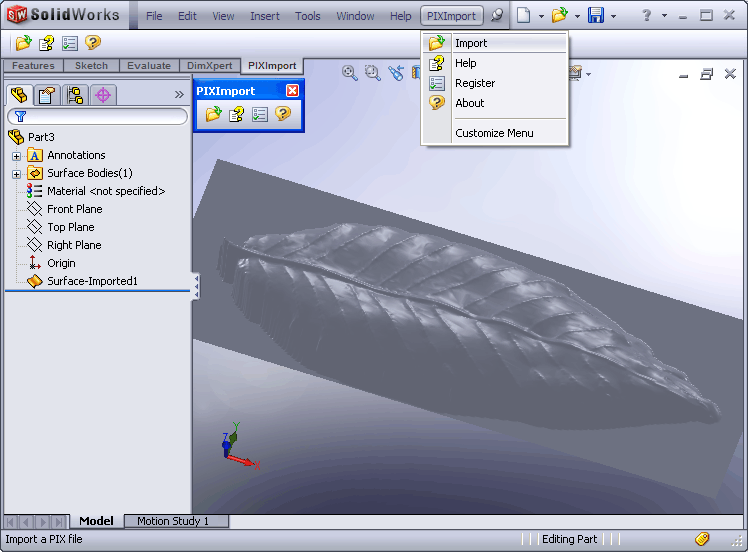Click Import icon in floating PIXImport toolbar
This screenshot has width=748, height=552.
[x=213, y=114]
